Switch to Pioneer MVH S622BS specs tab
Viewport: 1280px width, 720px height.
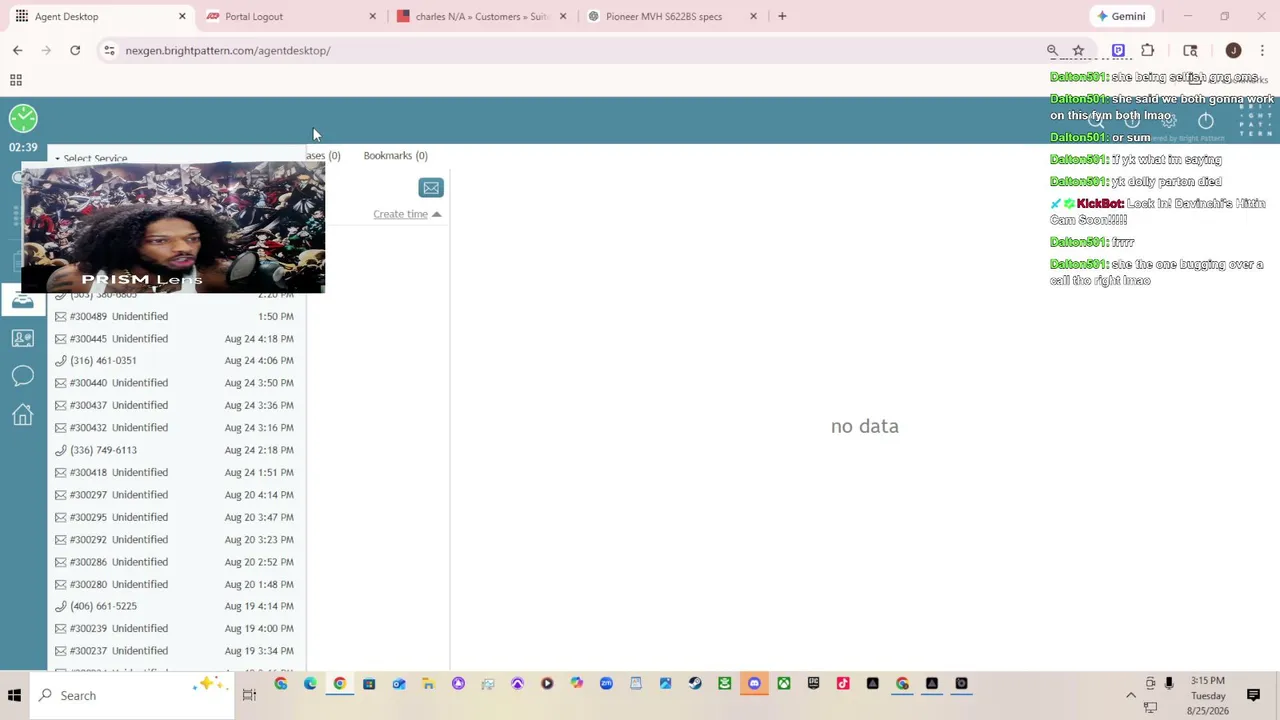(x=672, y=16)
